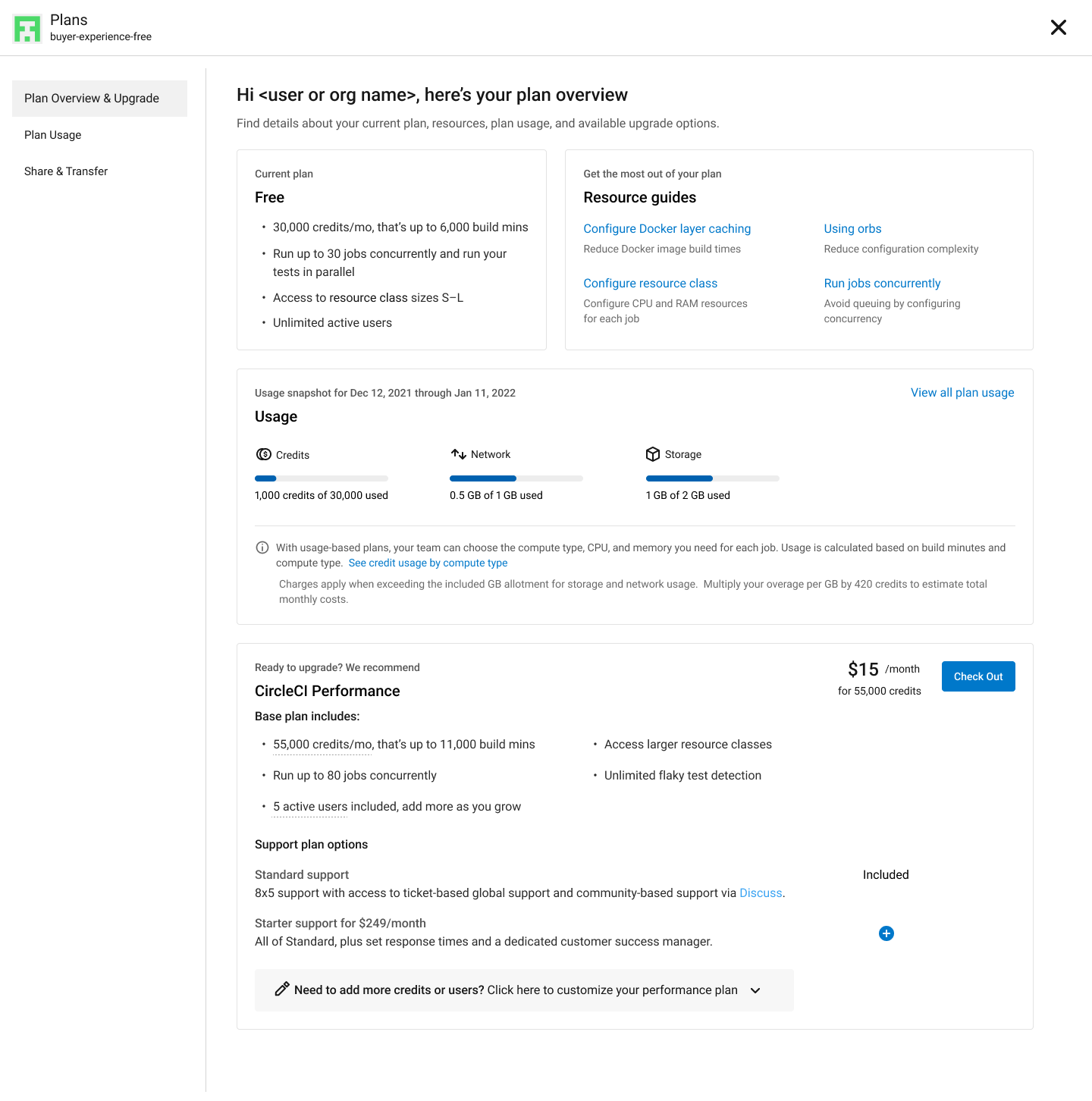Click the Storage cube icon
This screenshot has height=1101, width=1092.
coord(652,454)
